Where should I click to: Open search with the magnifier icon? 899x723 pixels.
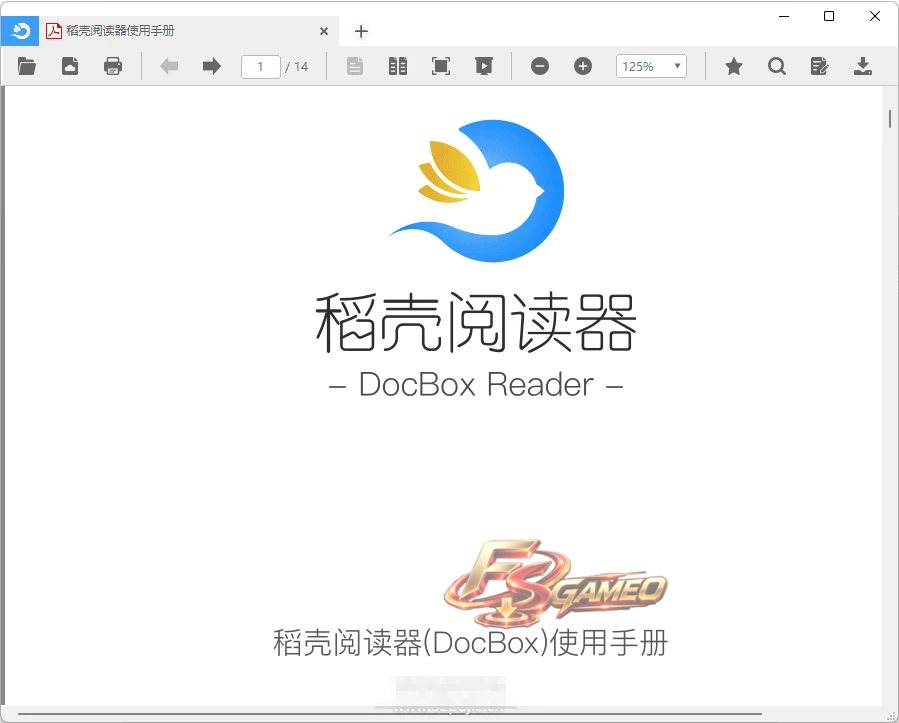pyautogui.click(x=777, y=66)
